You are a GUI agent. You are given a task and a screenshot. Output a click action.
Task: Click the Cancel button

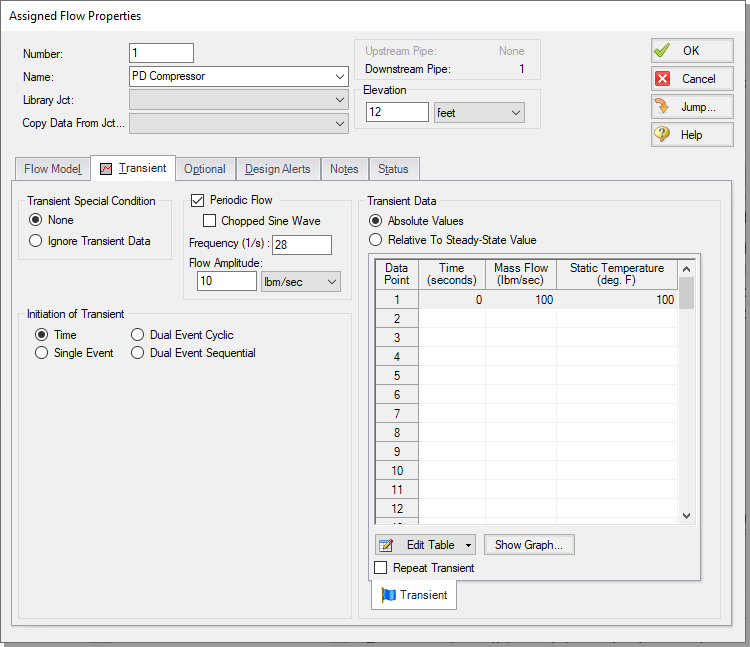692,78
